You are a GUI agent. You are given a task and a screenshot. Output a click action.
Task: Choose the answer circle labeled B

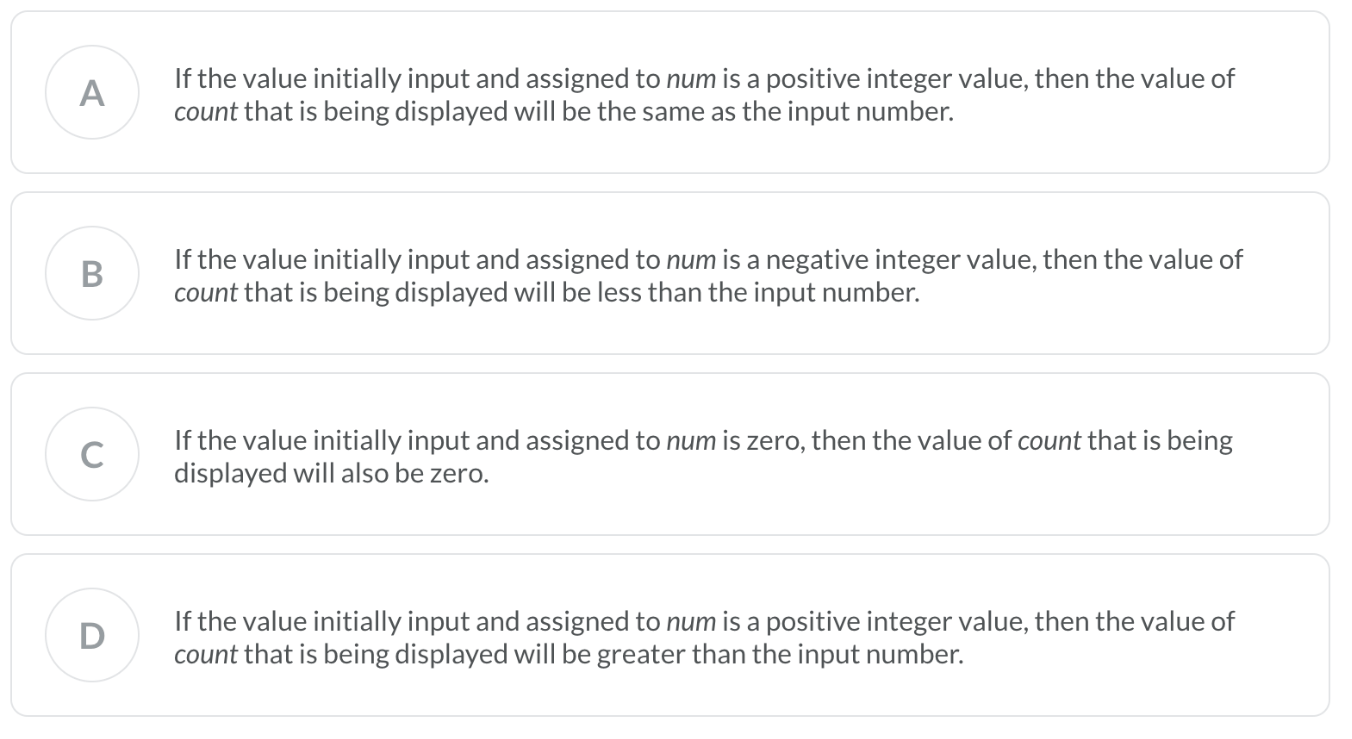(91, 273)
